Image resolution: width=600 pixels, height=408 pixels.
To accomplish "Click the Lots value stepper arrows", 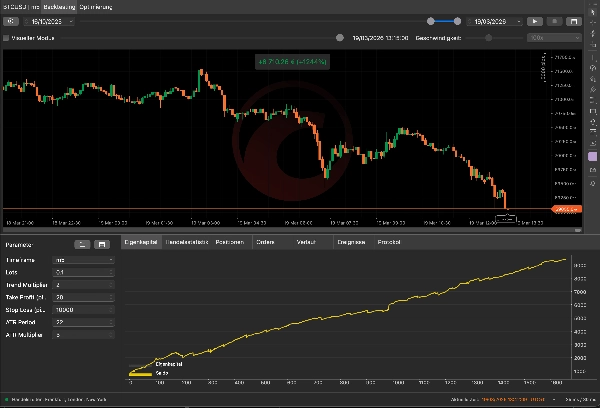I will tap(111, 273).
